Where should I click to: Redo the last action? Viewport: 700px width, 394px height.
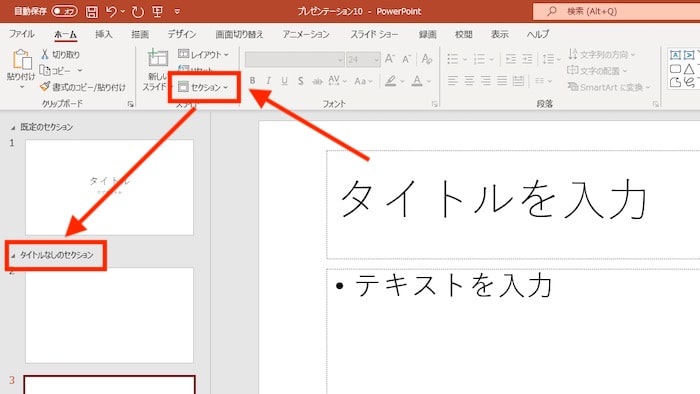pyautogui.click(x=138, y=12)
